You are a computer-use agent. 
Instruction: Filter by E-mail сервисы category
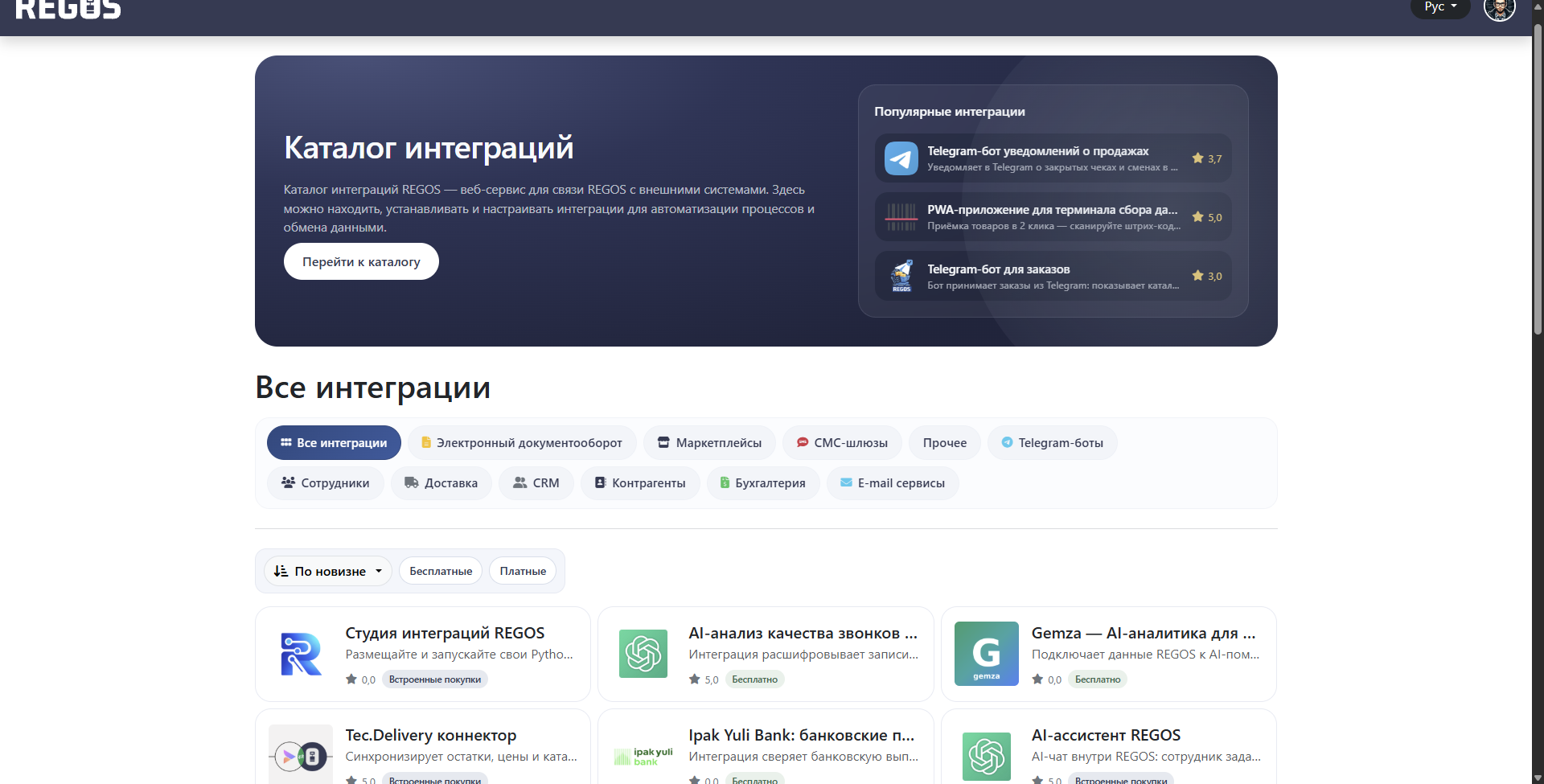click(893, 482)
